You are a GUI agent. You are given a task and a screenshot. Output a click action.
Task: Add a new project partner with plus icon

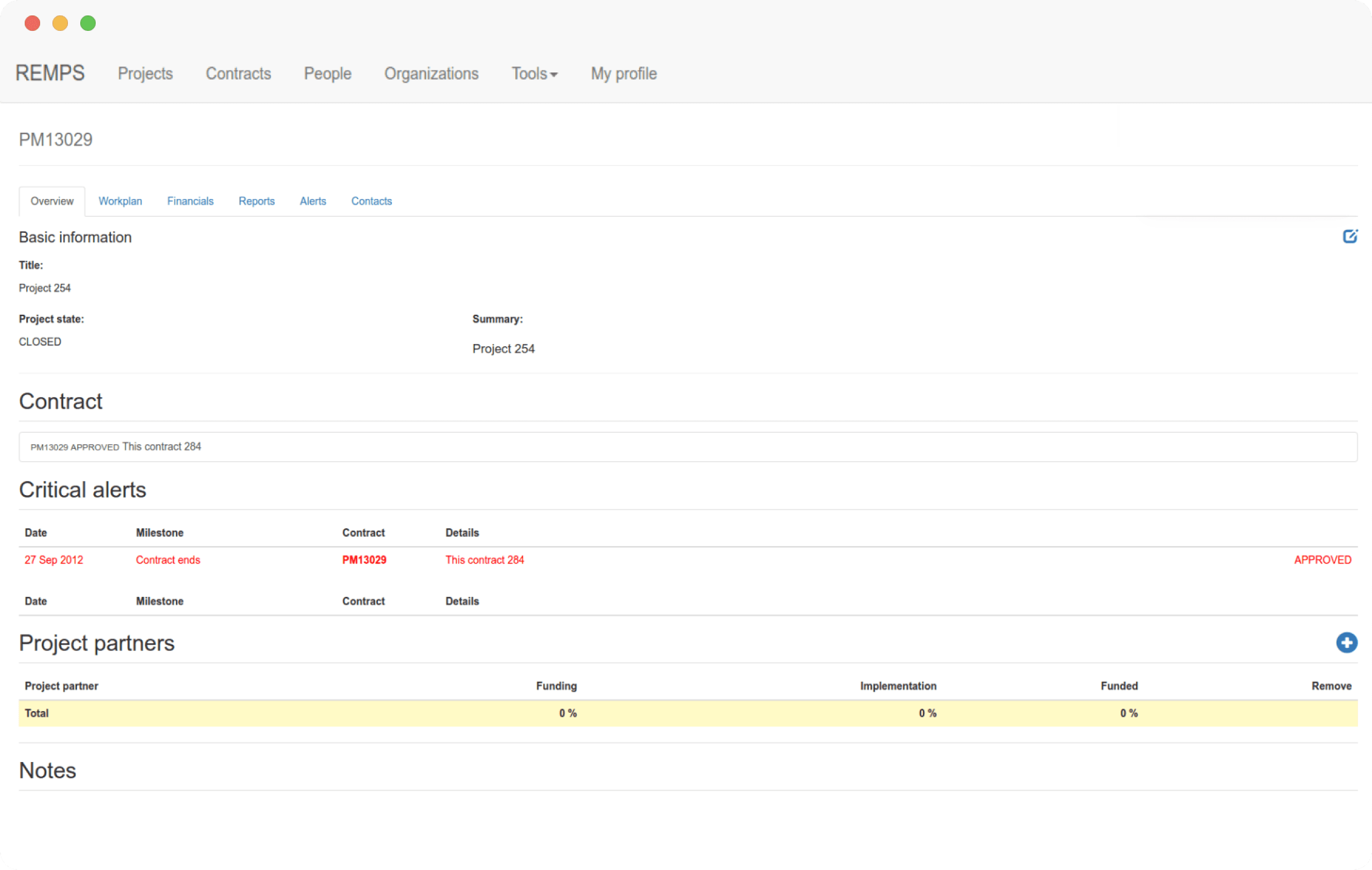[1346, 643]
